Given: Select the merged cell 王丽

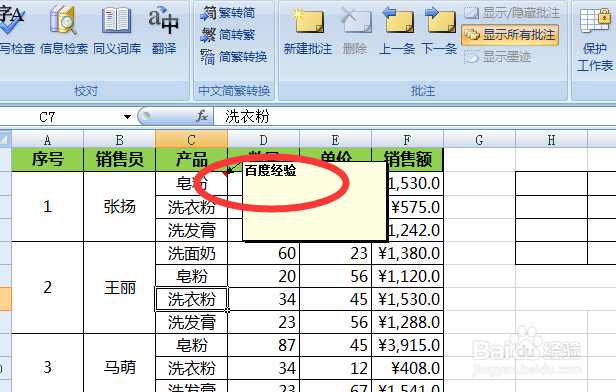Looking at the screenshot, I should point(119,288).
